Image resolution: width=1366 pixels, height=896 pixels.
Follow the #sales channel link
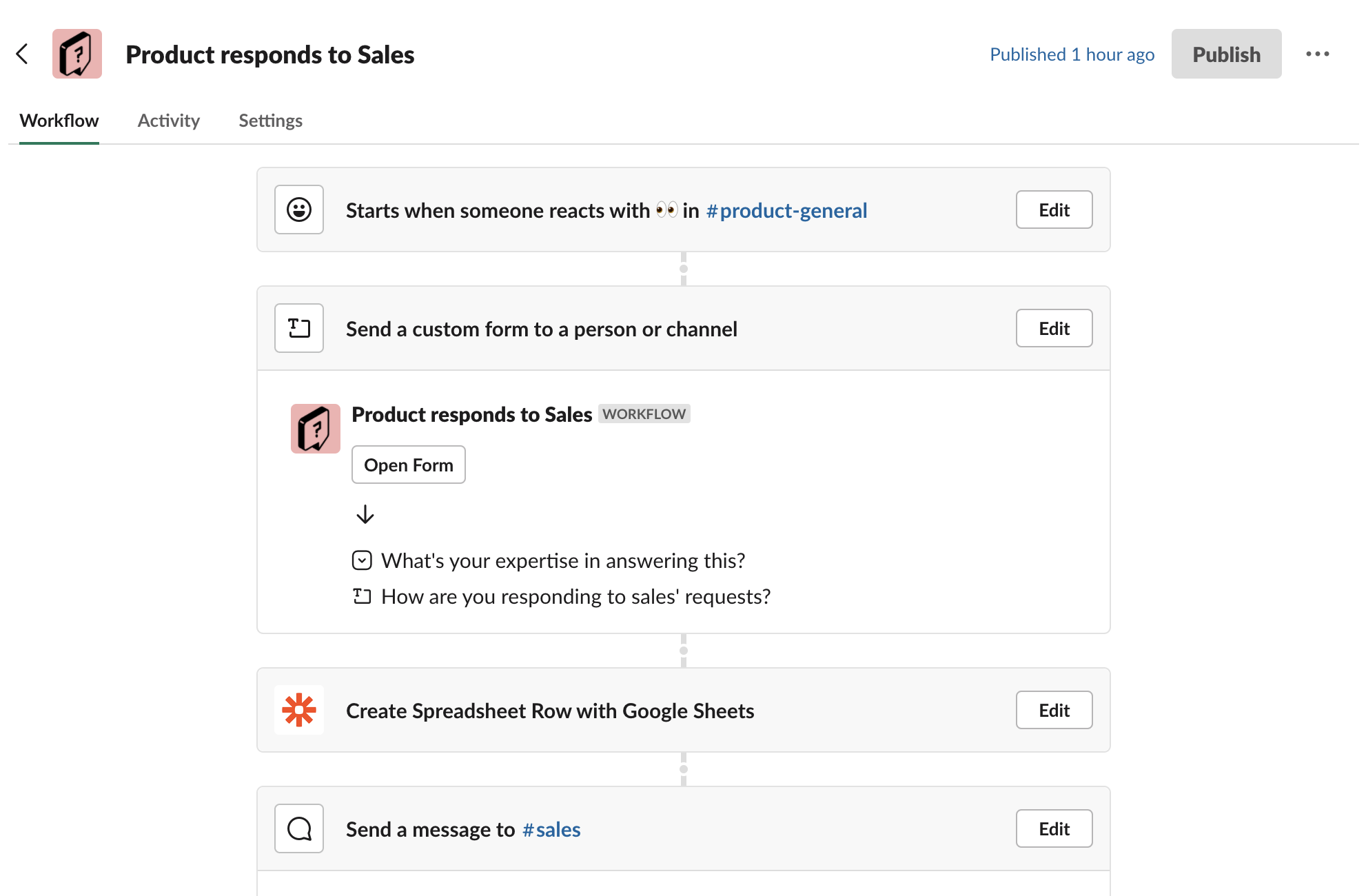551,829
